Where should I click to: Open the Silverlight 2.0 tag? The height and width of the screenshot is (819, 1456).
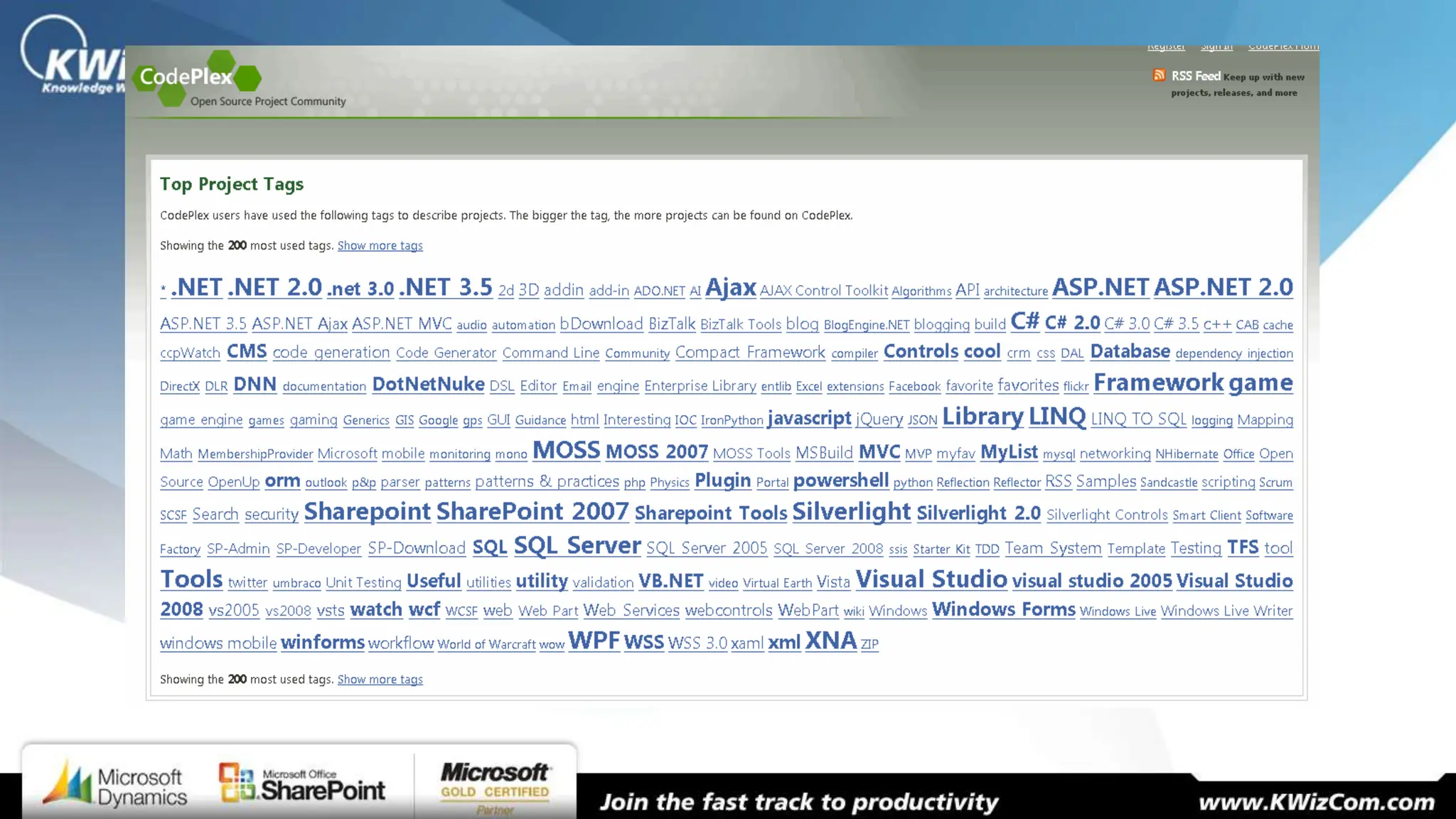pos(978,513)
